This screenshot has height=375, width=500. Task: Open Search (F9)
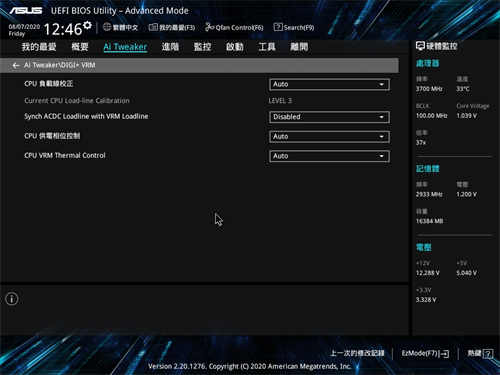coord(294,27)
